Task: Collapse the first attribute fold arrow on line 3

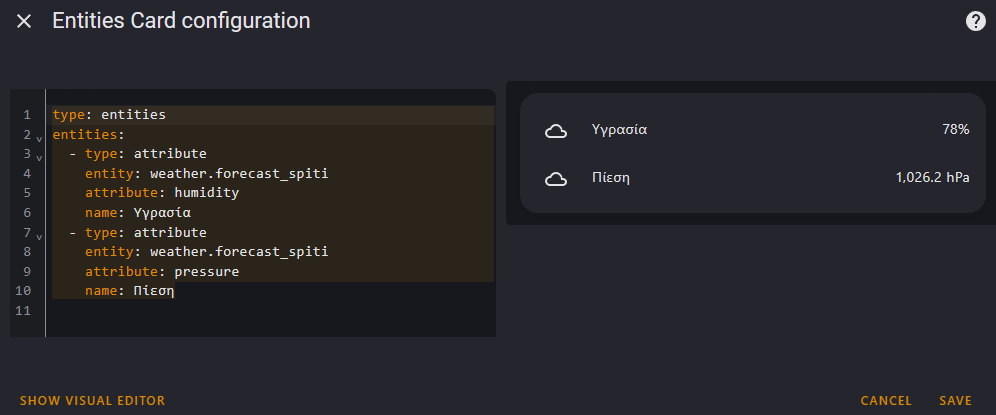Action: (x=39, y=157)
